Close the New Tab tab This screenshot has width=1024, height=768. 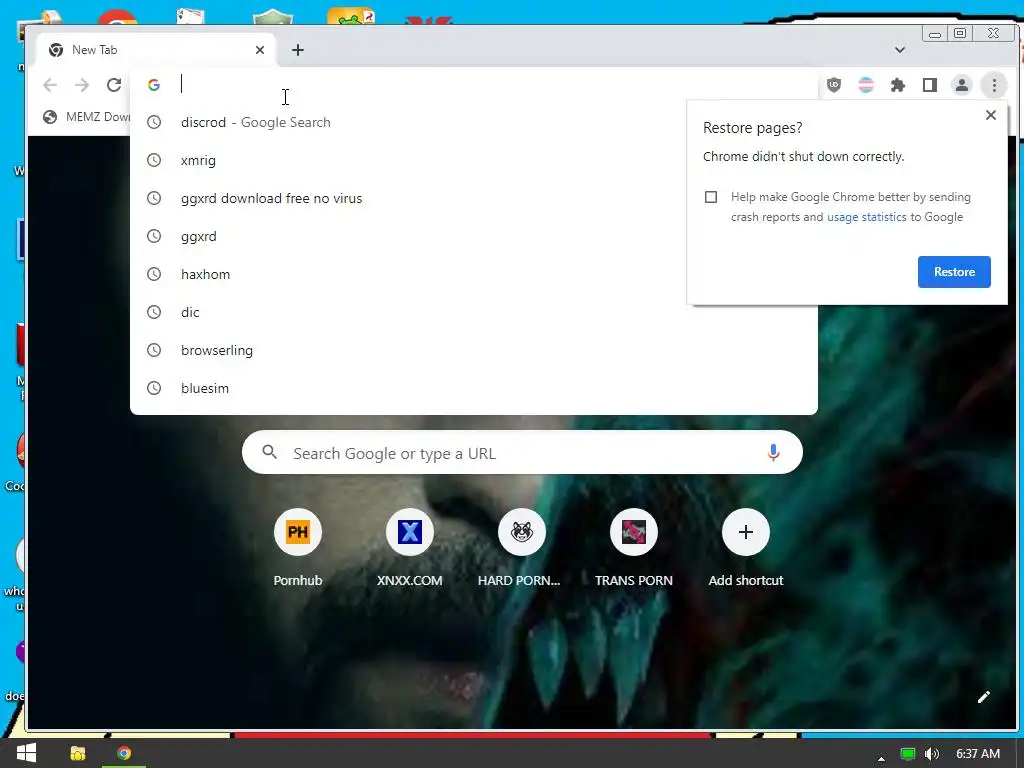point(260,50)
